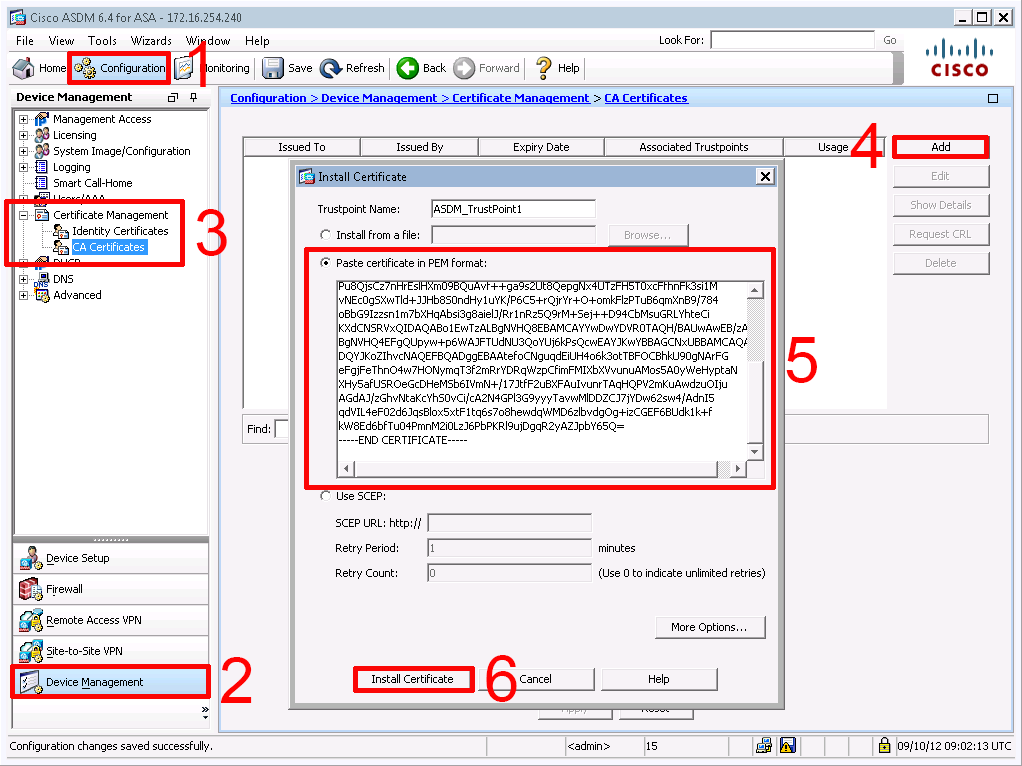Expand the Logging tree node
The height and width of the screenshot is (766, 1022).
click(23, 168)
